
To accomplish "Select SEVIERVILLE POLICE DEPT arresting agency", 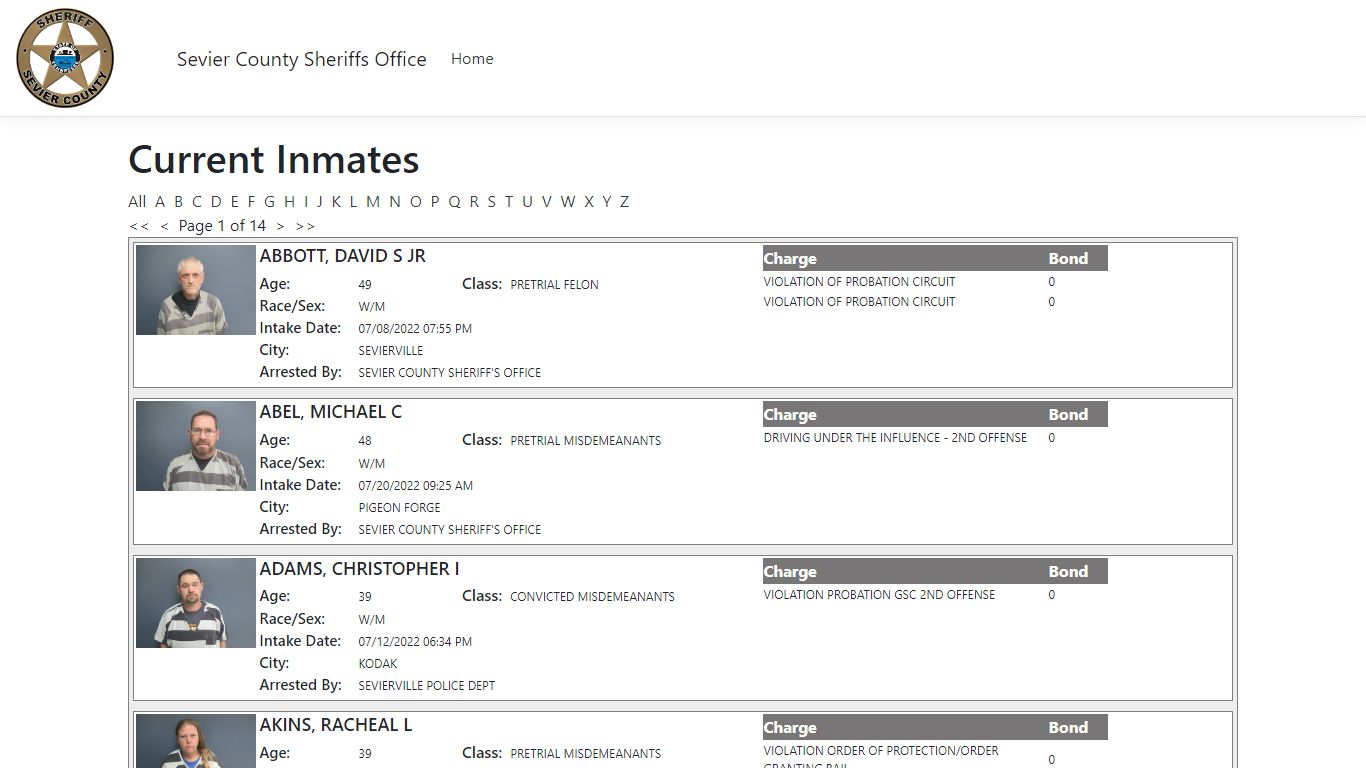I will tap(427, 686).
